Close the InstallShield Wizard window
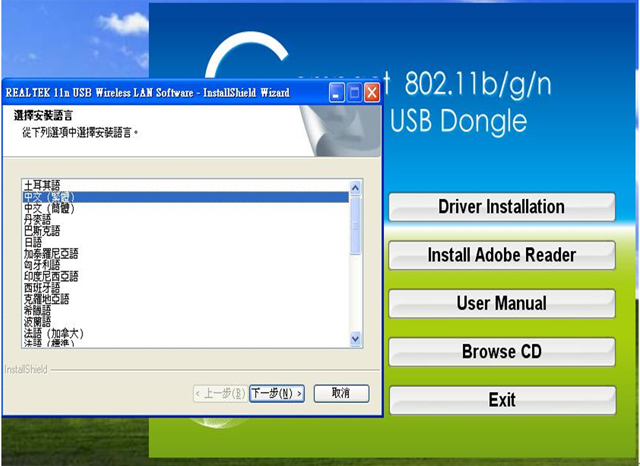Image resolution: width=640 pixels, height=466 pixels. (372, 93)
